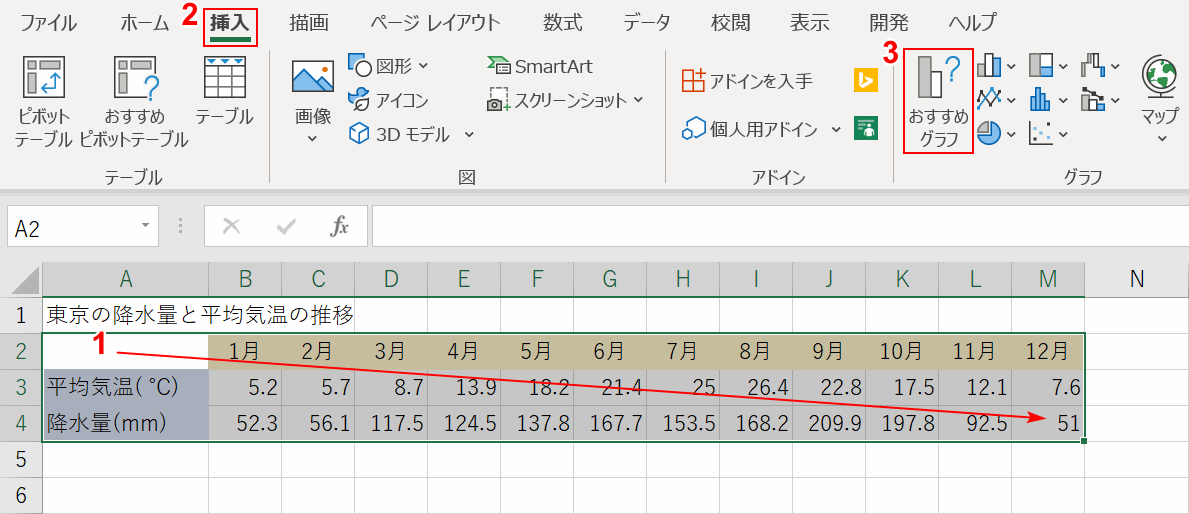Screen dimensions: 1189x514
Task: Expand the 個人用アドイン dropdown arrow
Action: click(836, 130)
